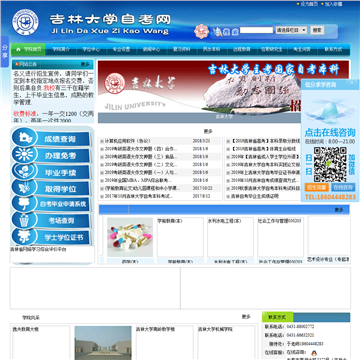
Task: Open 2019考研英语大作文押题（一）article
Action: point(141,173)
